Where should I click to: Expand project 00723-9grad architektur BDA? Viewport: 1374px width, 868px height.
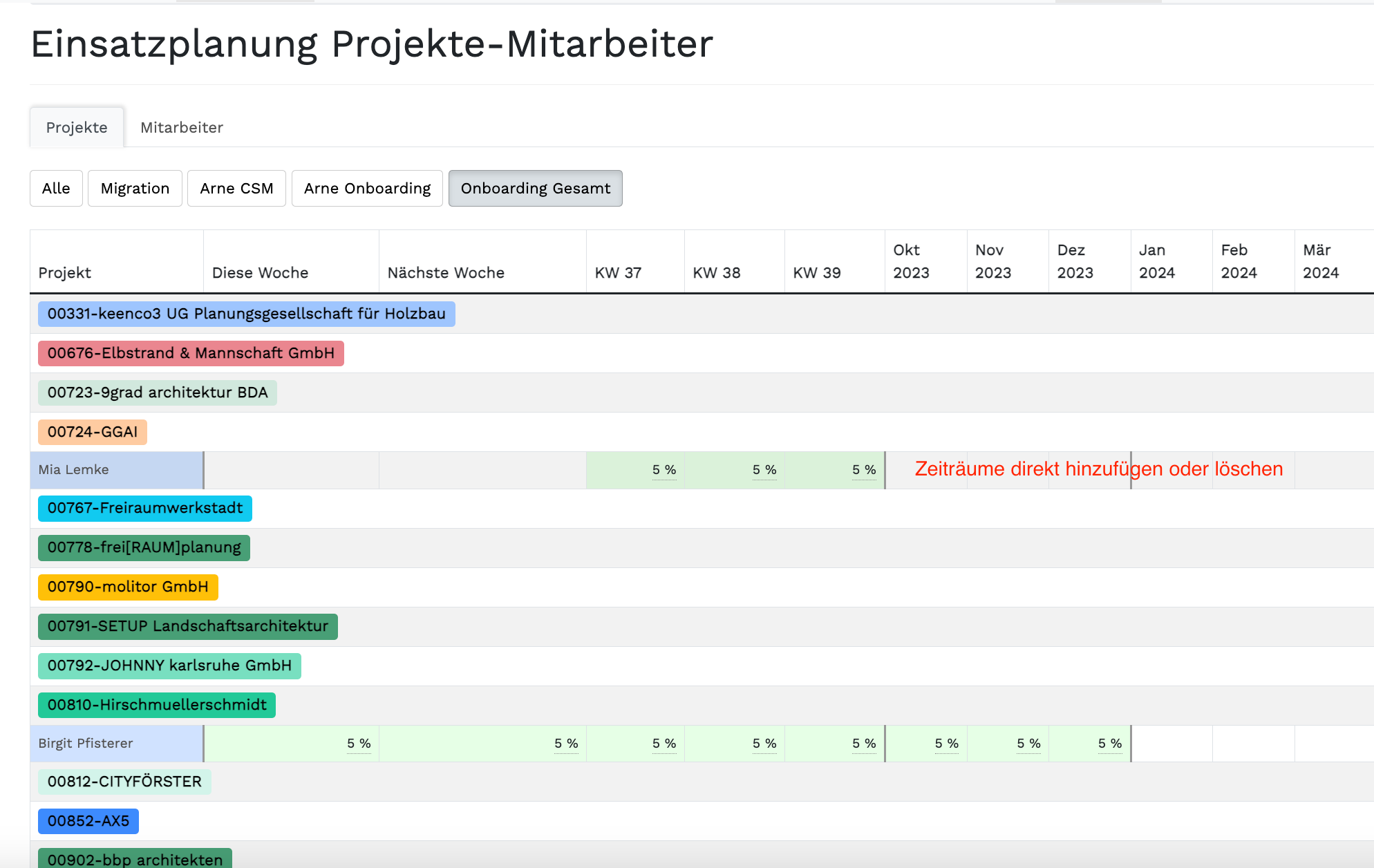(157, 393)
